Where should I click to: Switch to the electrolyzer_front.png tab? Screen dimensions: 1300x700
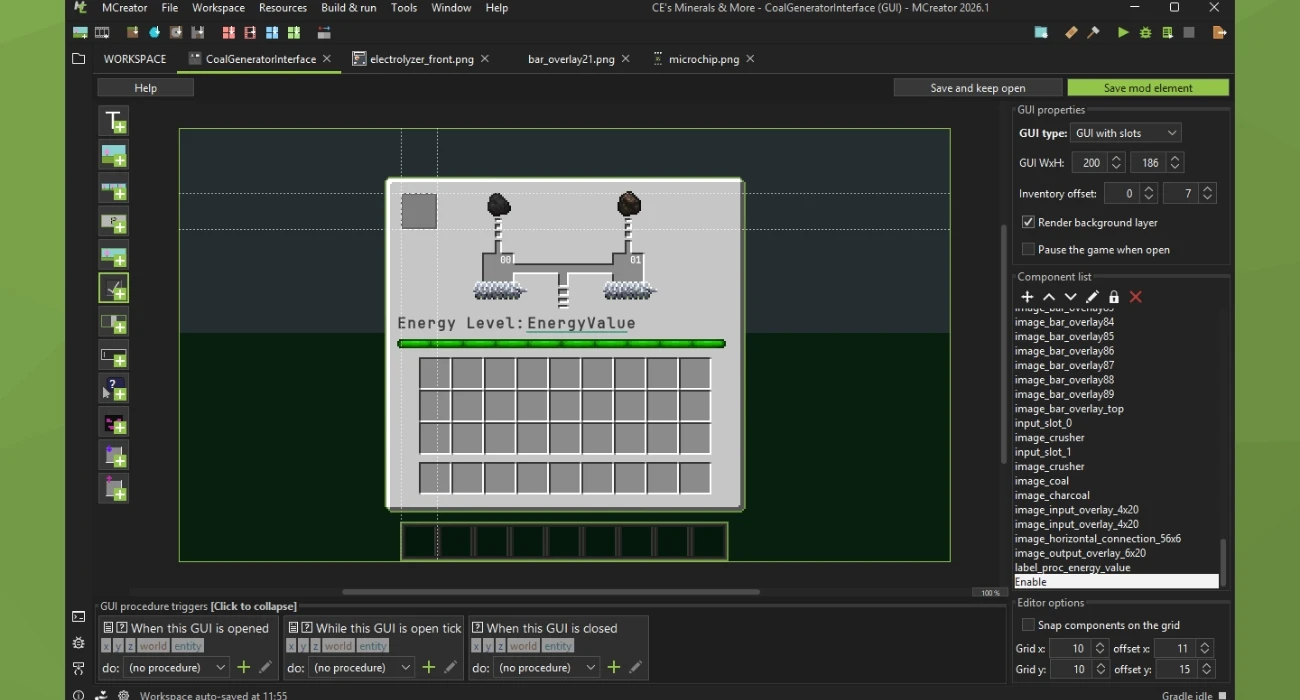pyautogui.click(x=421, y=59)
